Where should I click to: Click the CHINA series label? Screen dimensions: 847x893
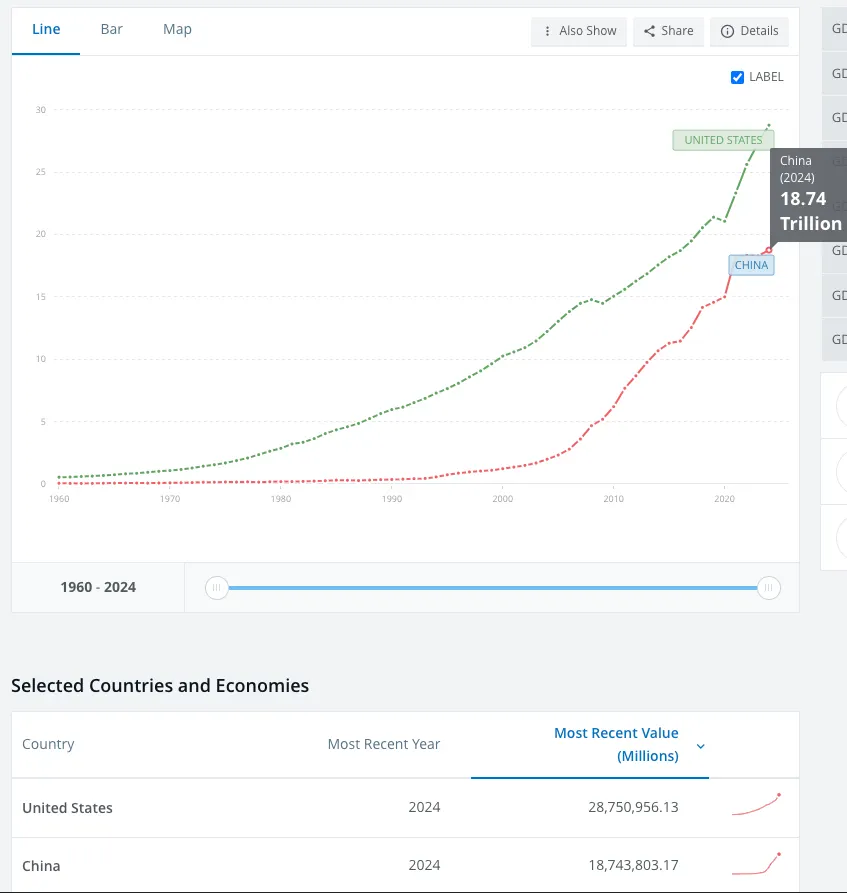click(751, 265)
